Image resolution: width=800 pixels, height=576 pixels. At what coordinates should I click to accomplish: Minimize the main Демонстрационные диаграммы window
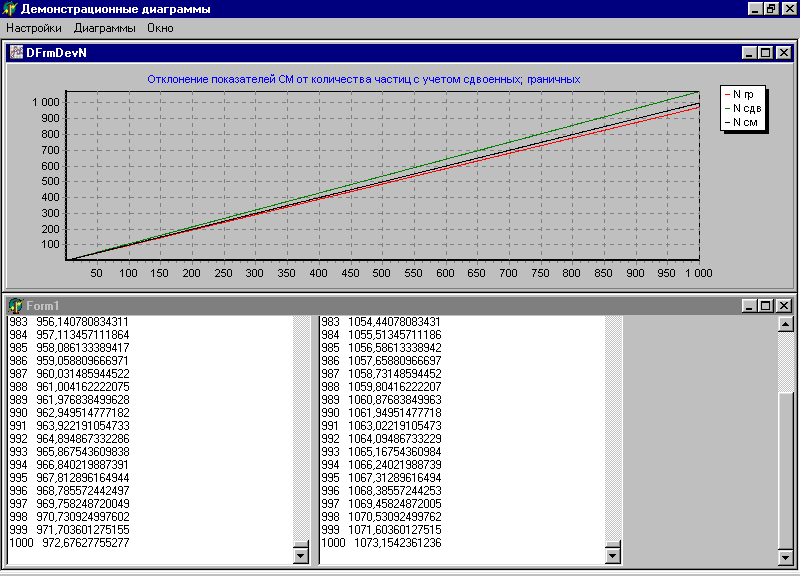coord(755,9)
